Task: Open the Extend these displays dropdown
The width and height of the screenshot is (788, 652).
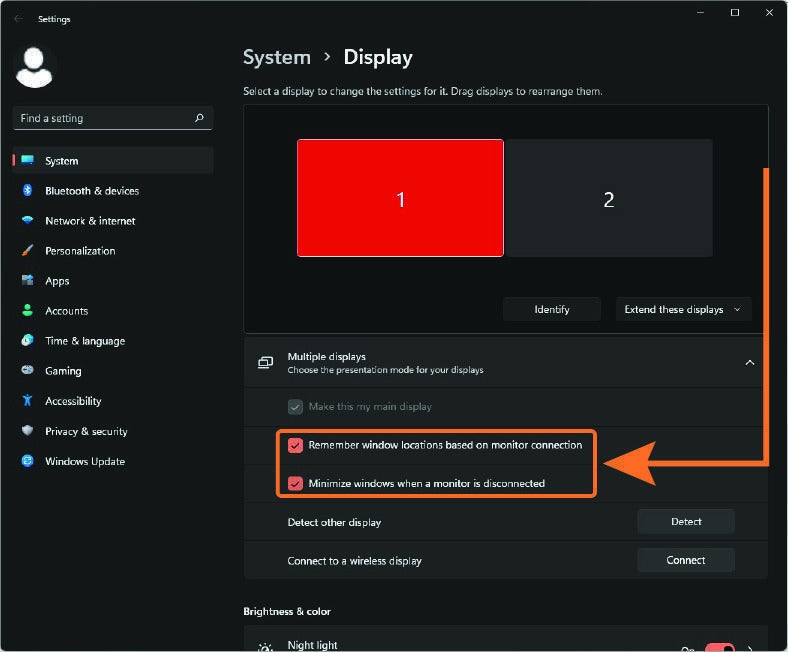Action: [683, 309]
